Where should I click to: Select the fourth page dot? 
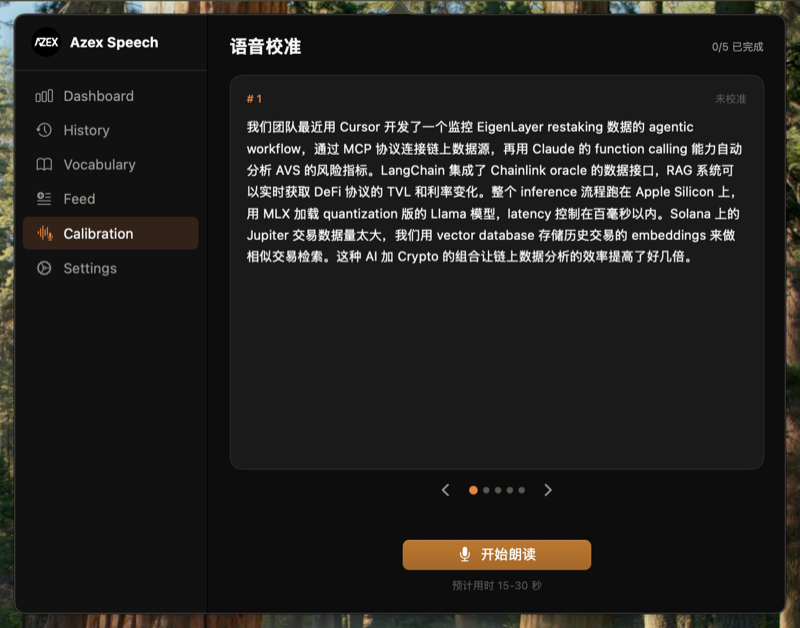pyautogui.click(x=509, y=490)
